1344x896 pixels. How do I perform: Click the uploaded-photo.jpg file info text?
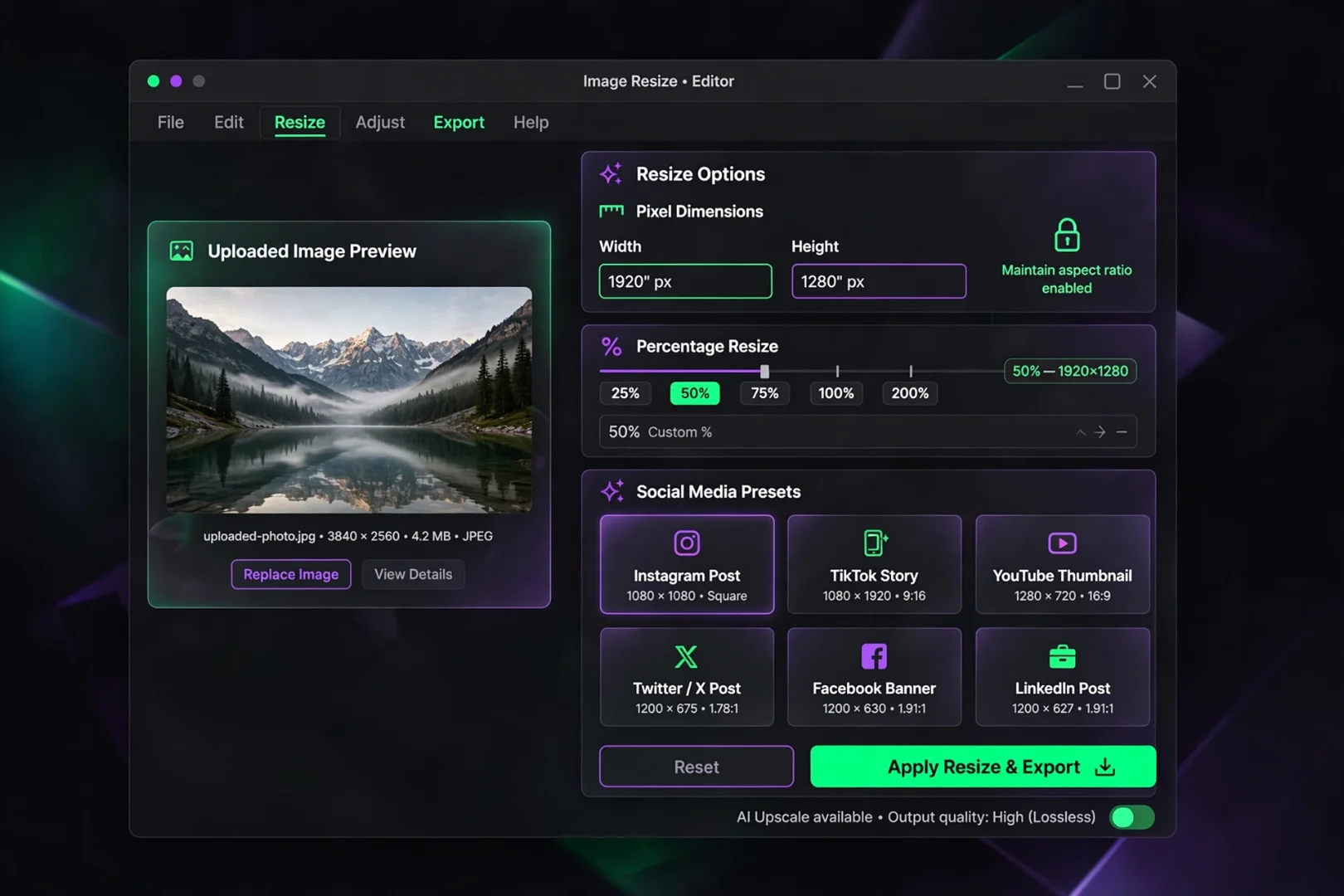[348, 536]
